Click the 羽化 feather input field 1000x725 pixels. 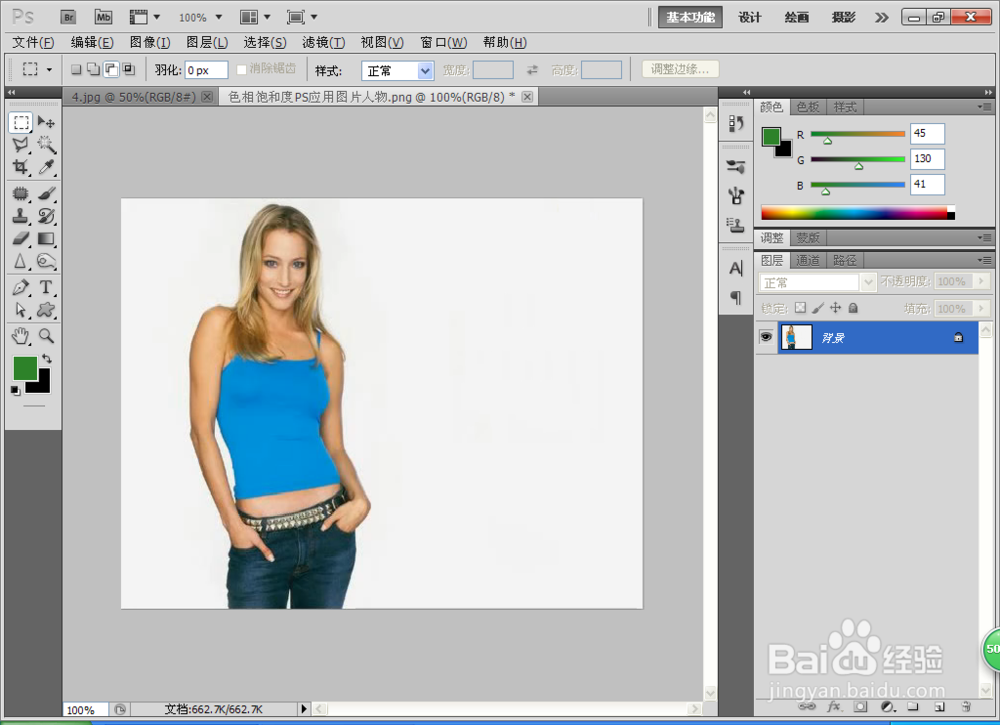tap(206, 70)
